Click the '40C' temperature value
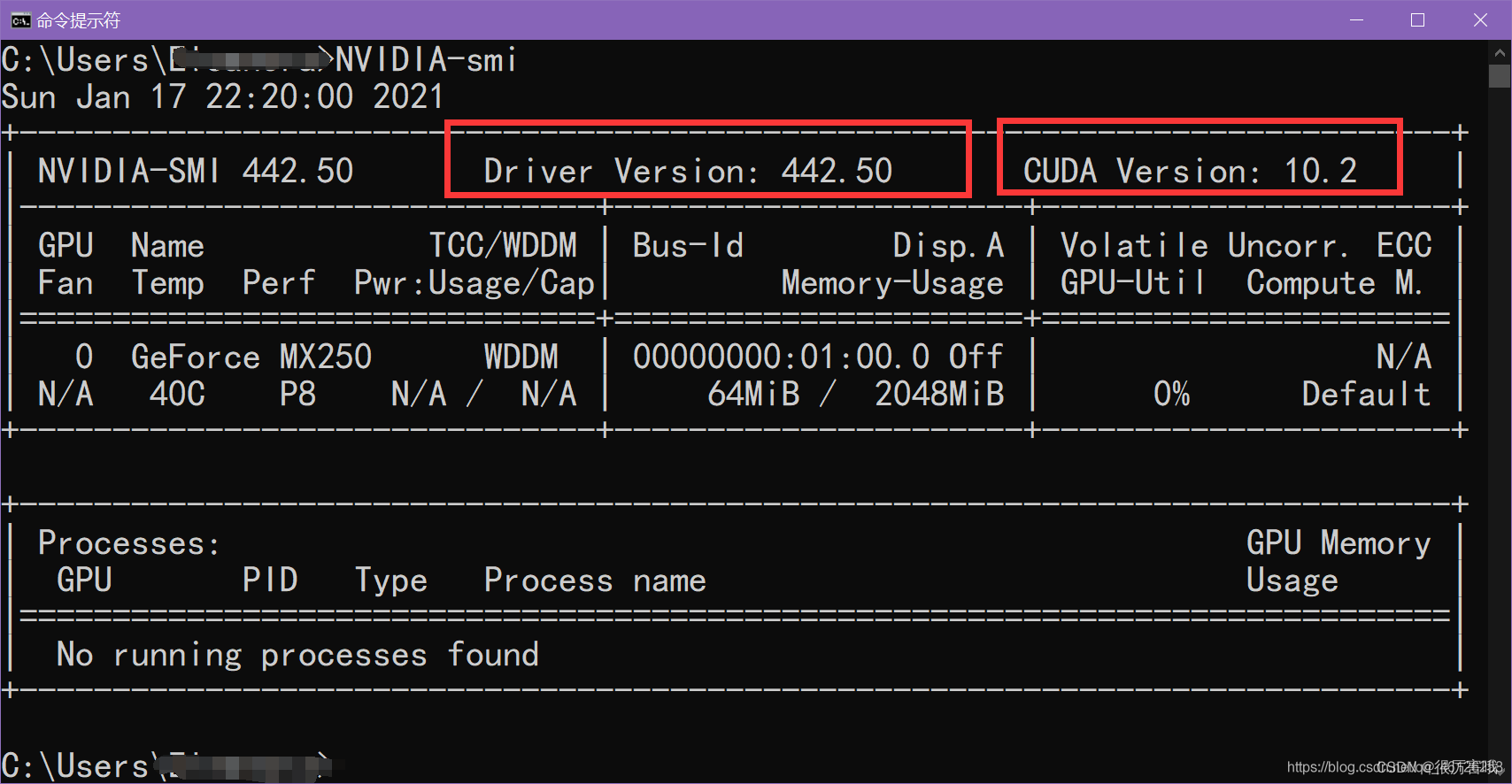Image resolution: width=1512 pixels, height=784 pixels. click(x=177, y=394)
